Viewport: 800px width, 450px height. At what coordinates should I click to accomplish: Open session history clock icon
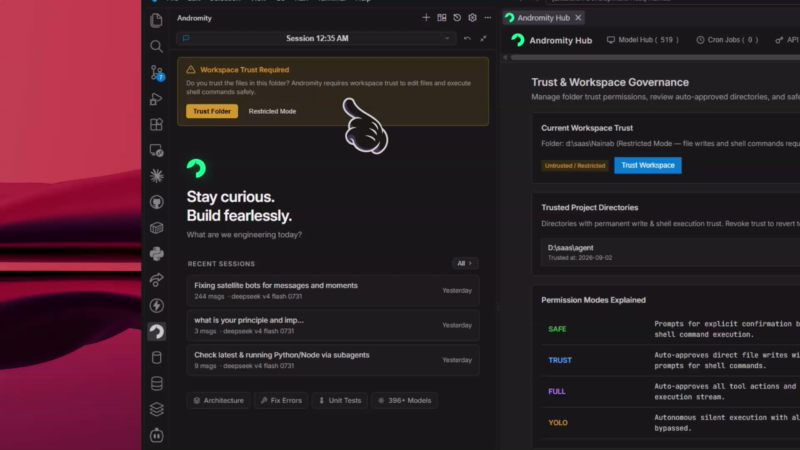tap(457, 18)
